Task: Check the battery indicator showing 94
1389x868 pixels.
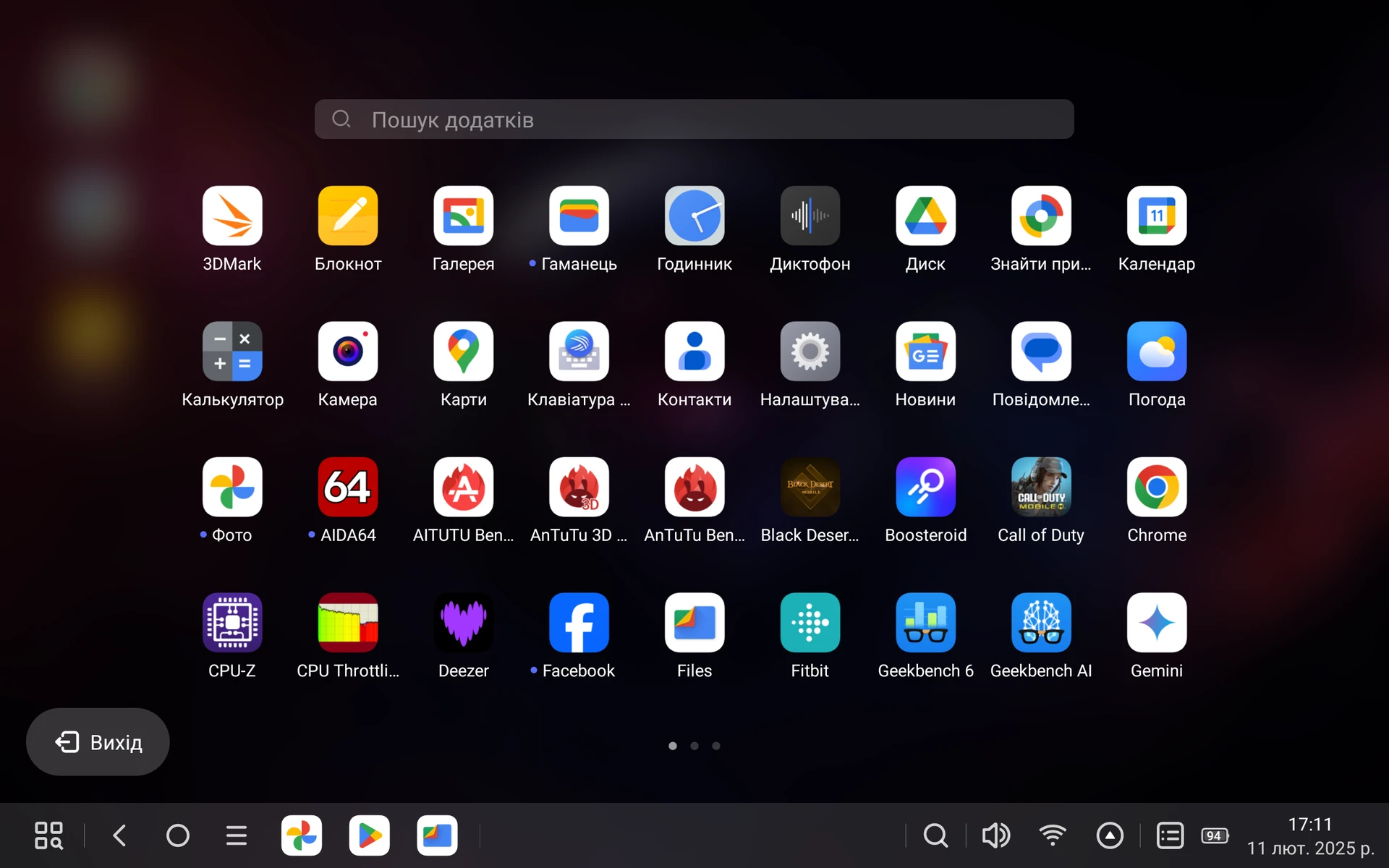Action: 1215,835
